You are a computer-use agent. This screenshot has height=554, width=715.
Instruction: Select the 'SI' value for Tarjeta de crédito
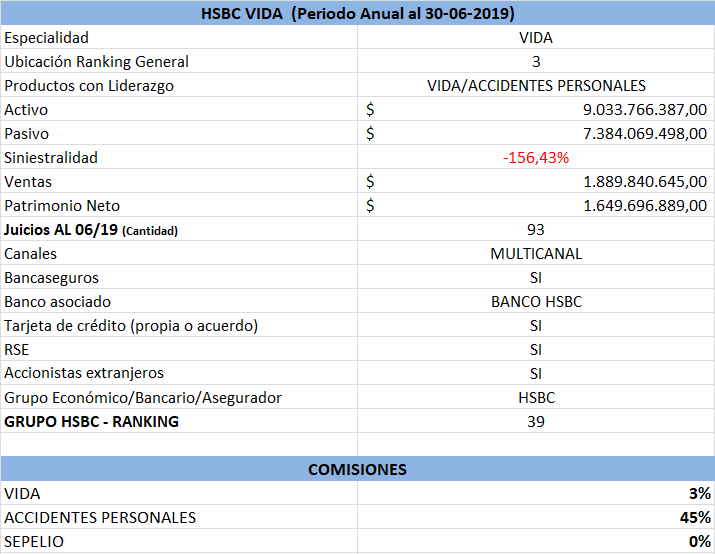tap(536, 326)
